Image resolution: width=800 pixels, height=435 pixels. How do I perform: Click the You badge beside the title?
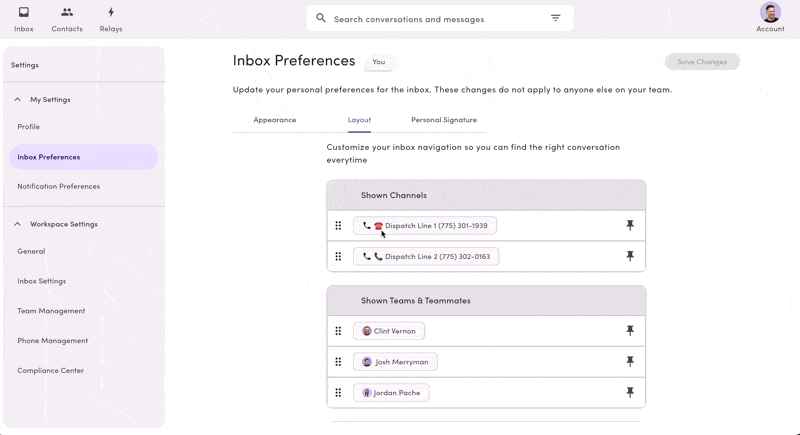(x=379, y=62)
